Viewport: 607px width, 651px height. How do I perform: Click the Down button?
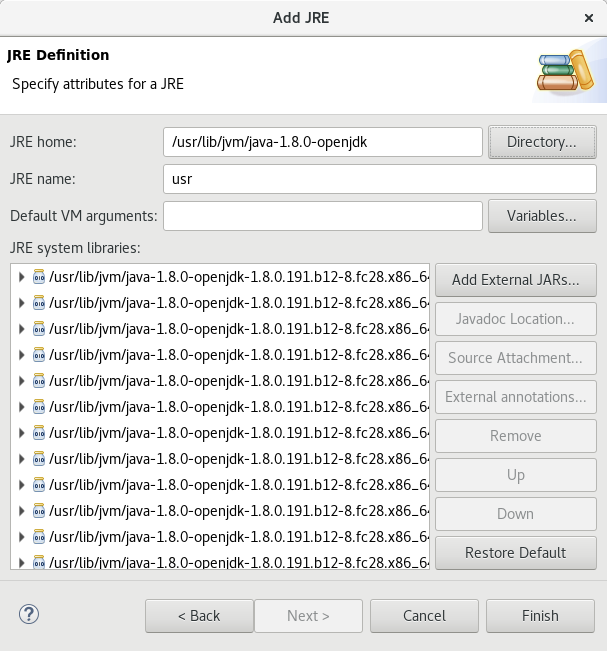pyautogui.click(x=516, y=514)
